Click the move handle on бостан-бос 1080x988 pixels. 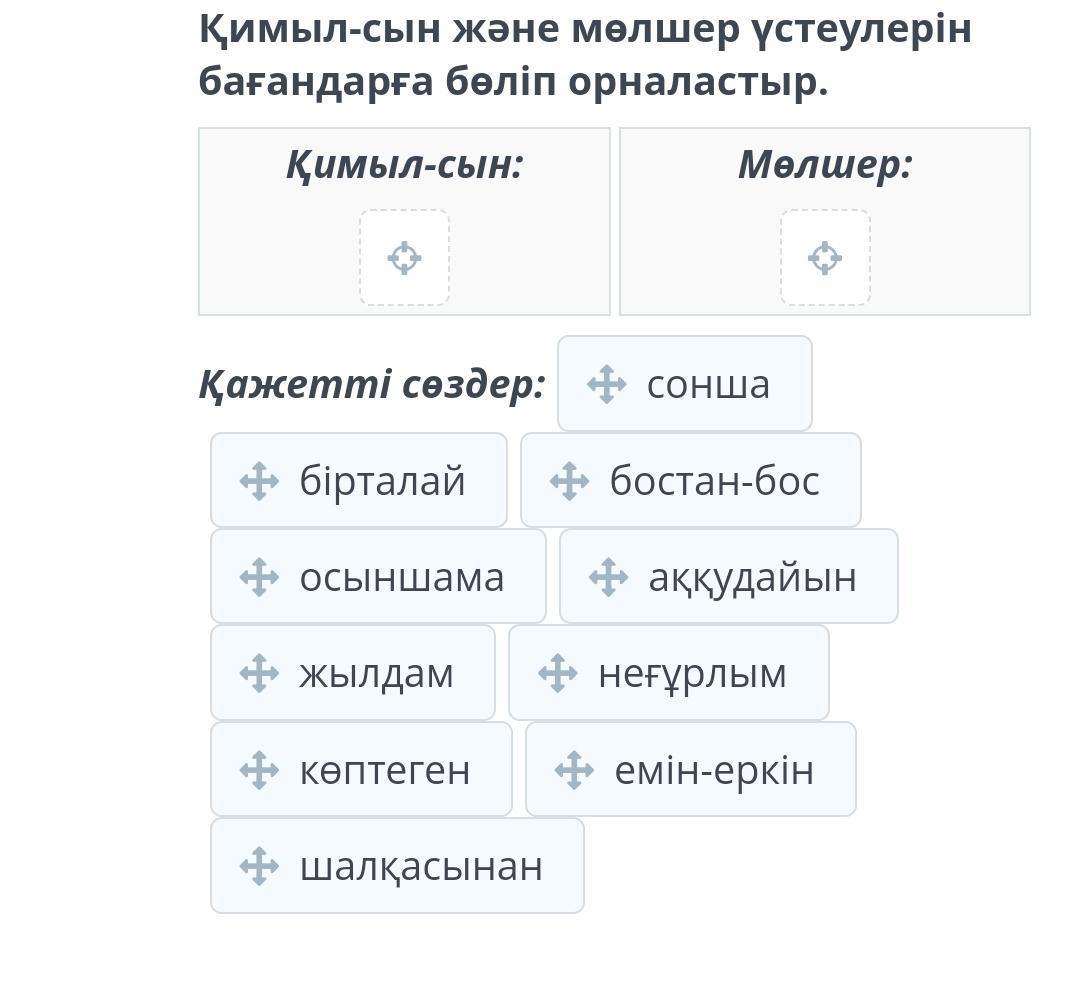[570, 481]
